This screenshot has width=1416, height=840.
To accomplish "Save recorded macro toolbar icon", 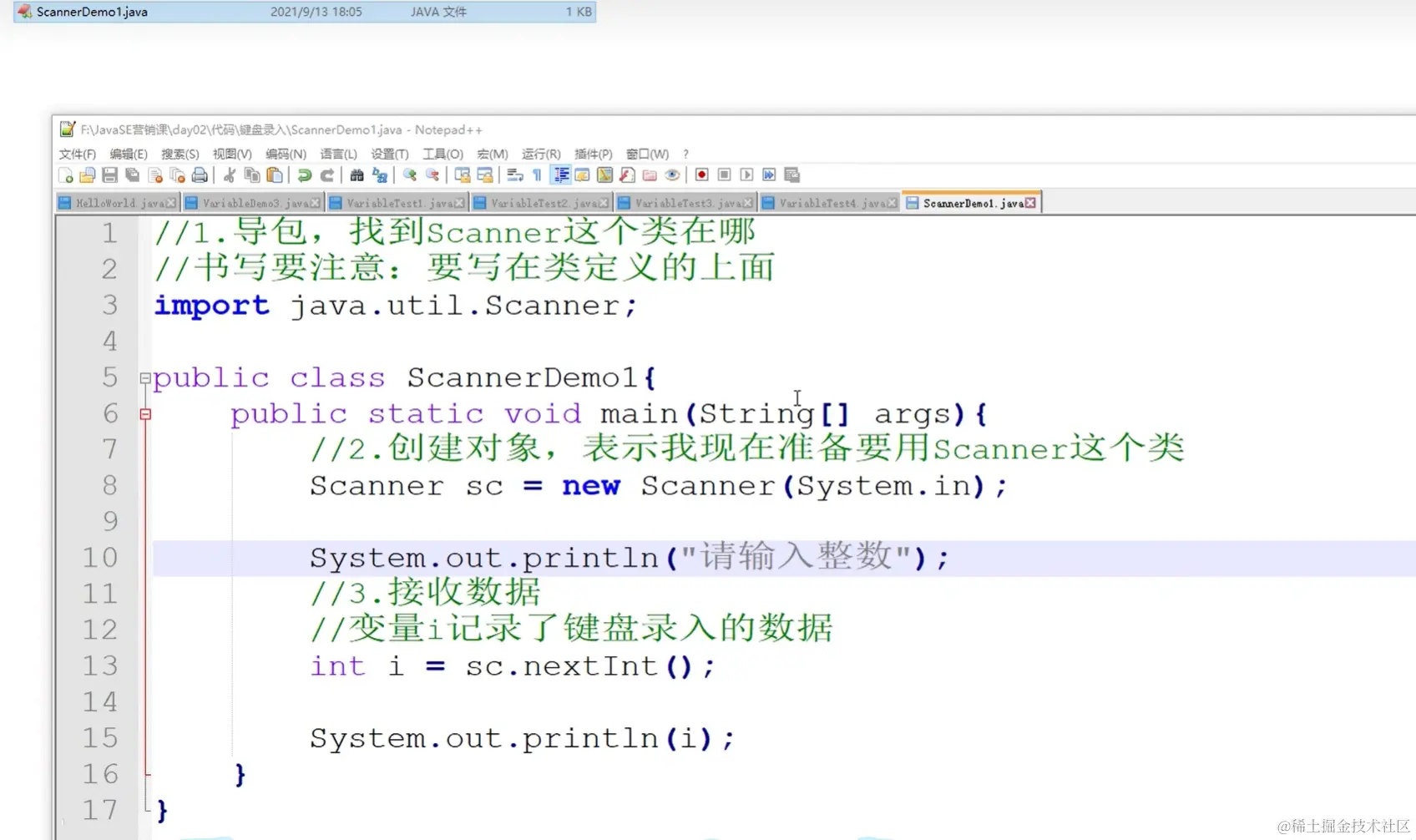I will [791, 175].
